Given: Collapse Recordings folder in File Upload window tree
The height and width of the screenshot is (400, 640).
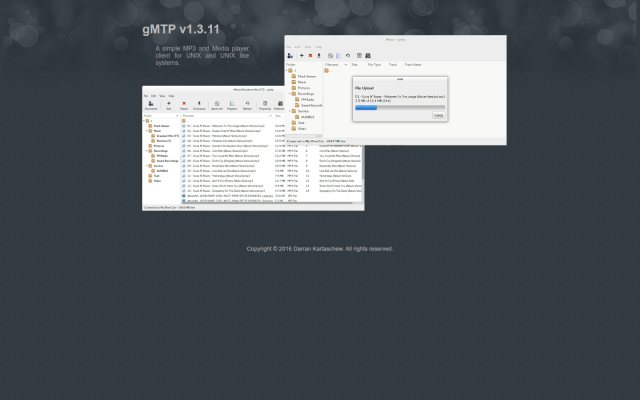Looking at the screenshot, I should coord(290,93).
